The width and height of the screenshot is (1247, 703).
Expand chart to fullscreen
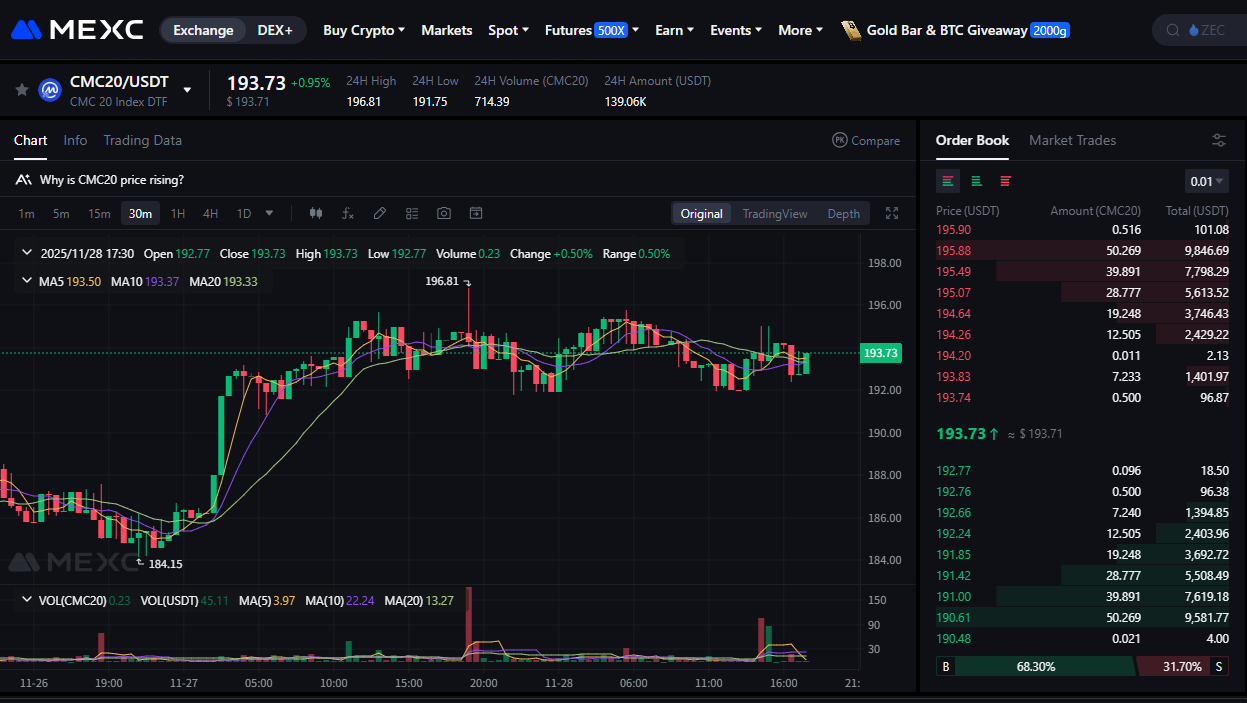point(893,213)
